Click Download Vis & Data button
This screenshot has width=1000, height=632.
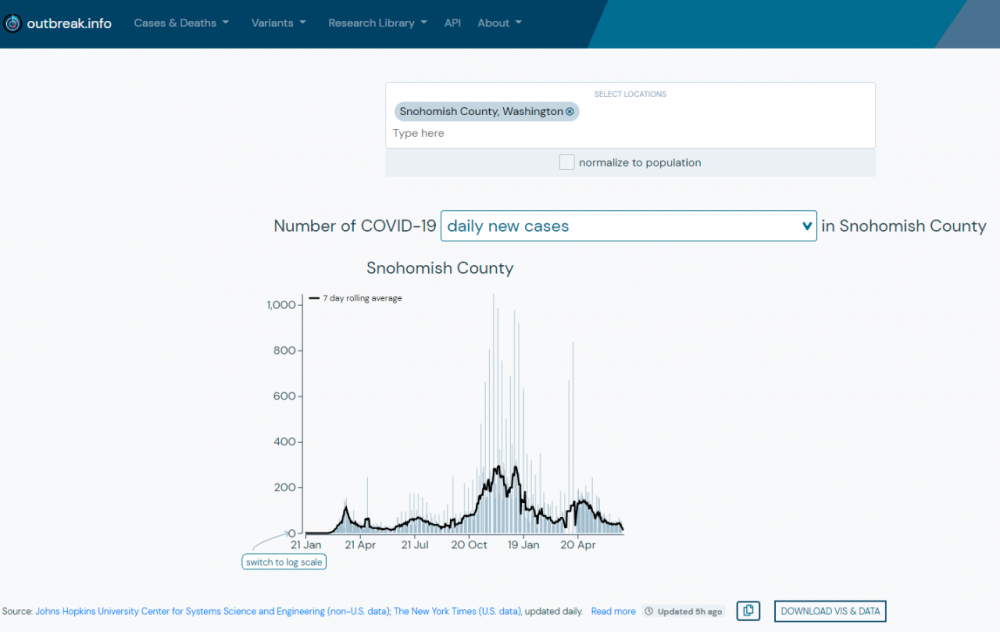coord(830,611)
